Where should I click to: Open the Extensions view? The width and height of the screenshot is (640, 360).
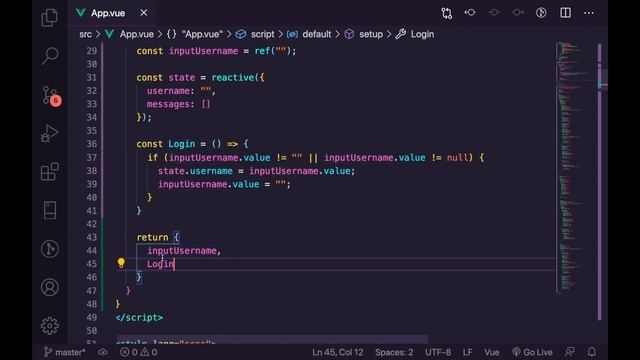click(50, 172)
